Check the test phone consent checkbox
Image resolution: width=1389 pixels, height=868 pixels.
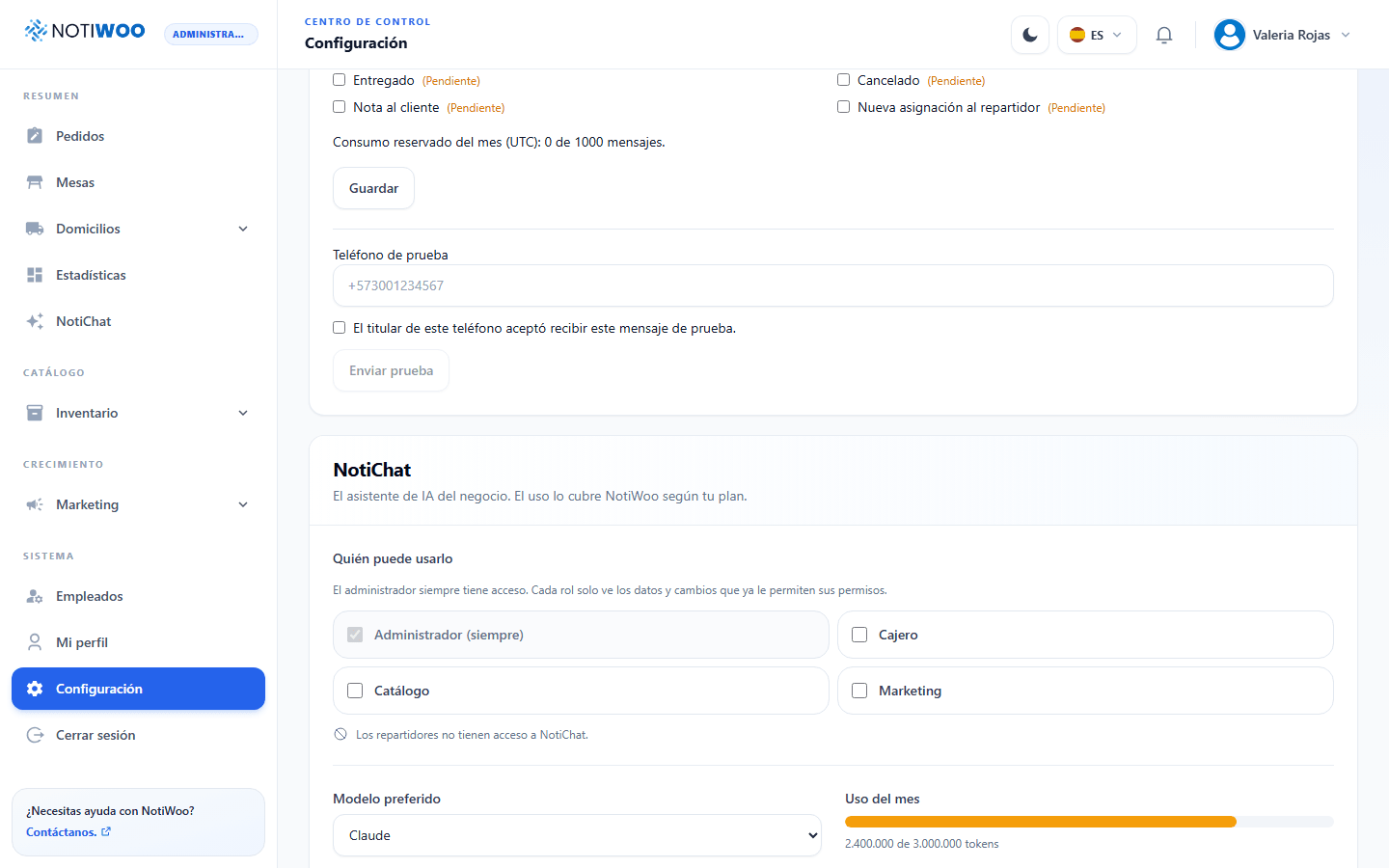[340, 328]
